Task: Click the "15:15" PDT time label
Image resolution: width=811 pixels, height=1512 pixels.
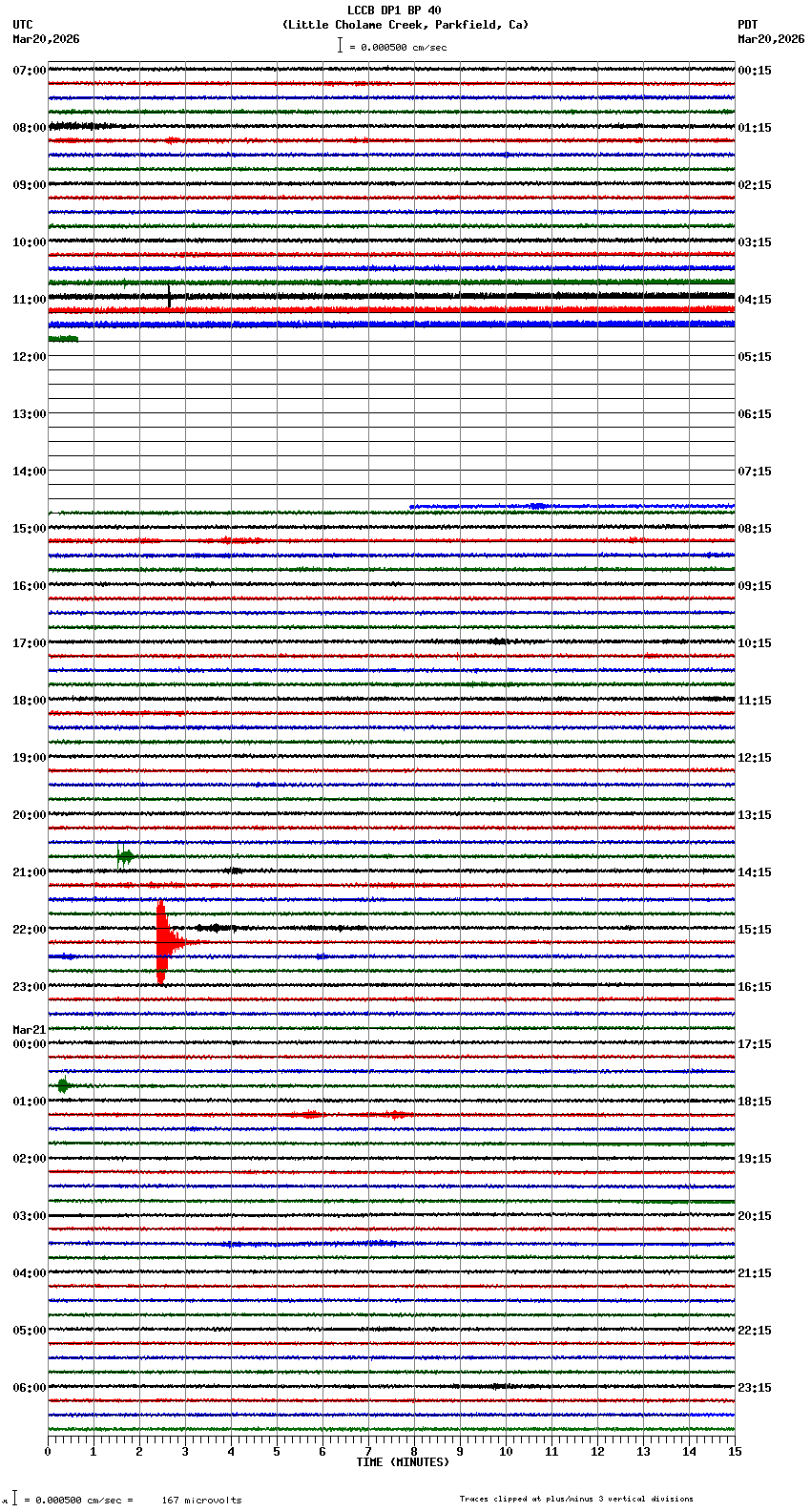Action: (x=755, y=930)
